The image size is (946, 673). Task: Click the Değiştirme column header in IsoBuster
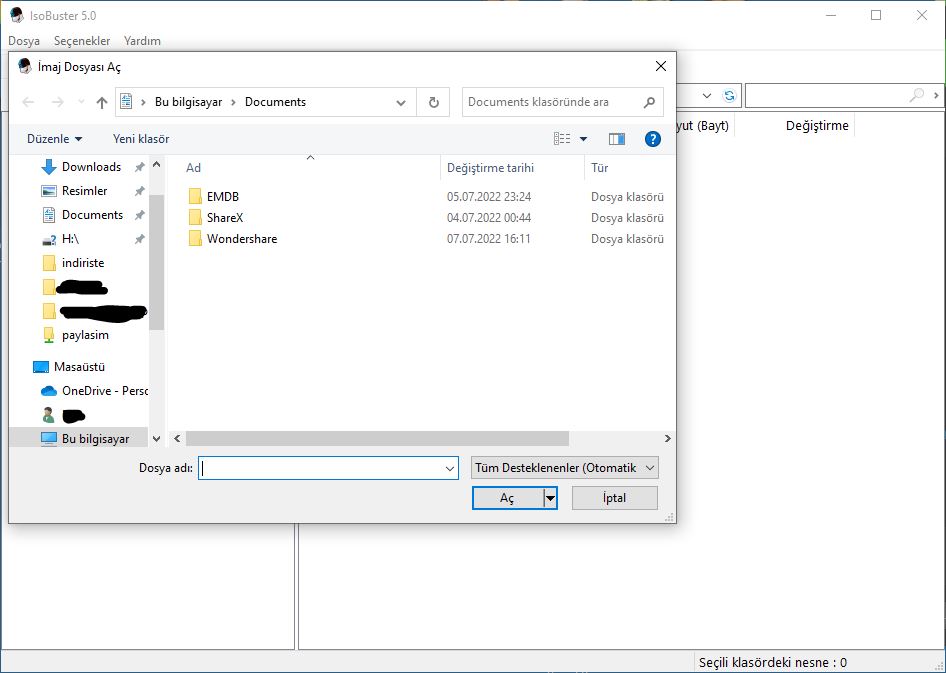(x=817, y=125)
